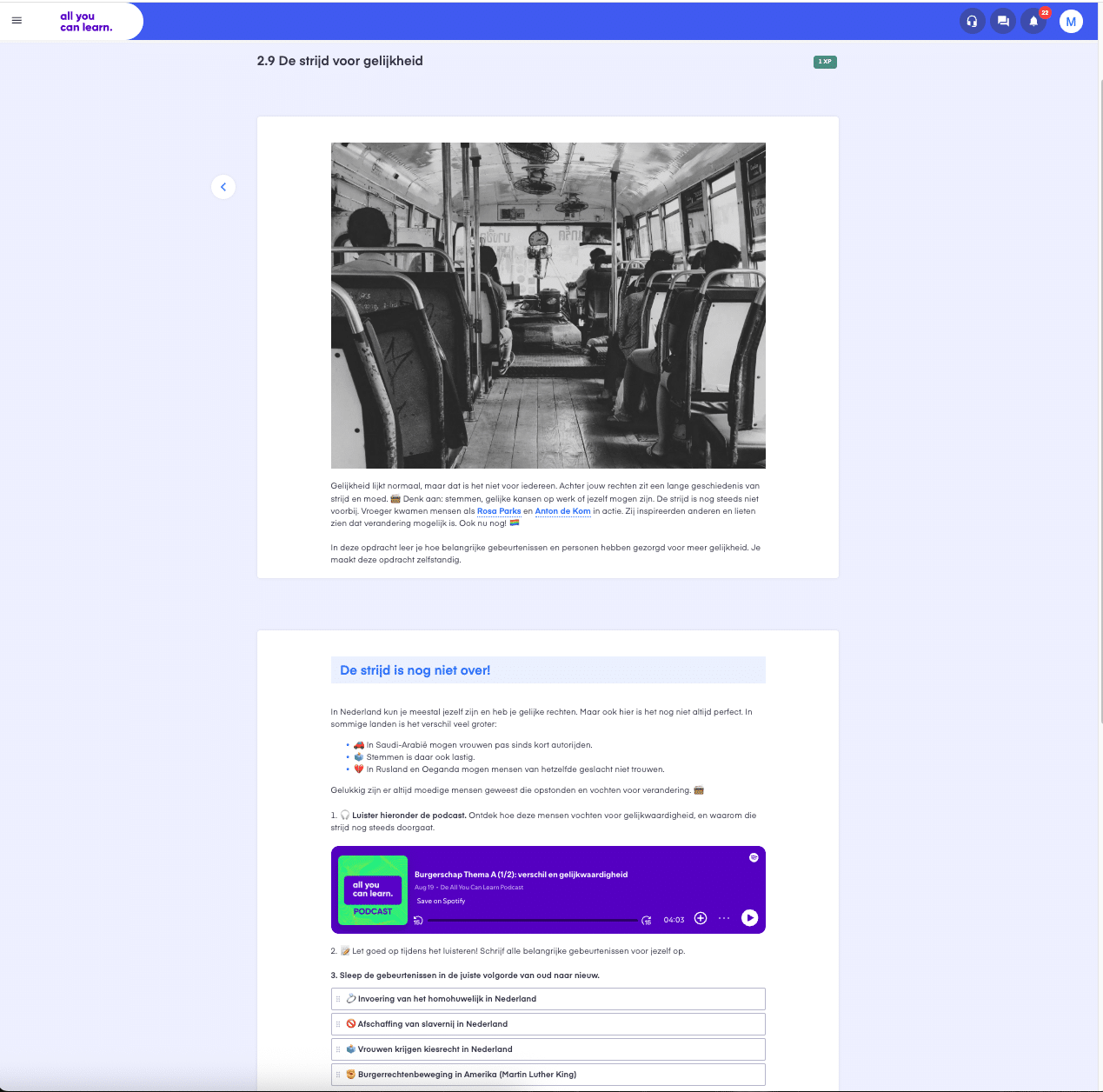This screenshot has width=1103, height=1092.
Task: Click the 1 XP badge
Action: [x=824, y=62]
